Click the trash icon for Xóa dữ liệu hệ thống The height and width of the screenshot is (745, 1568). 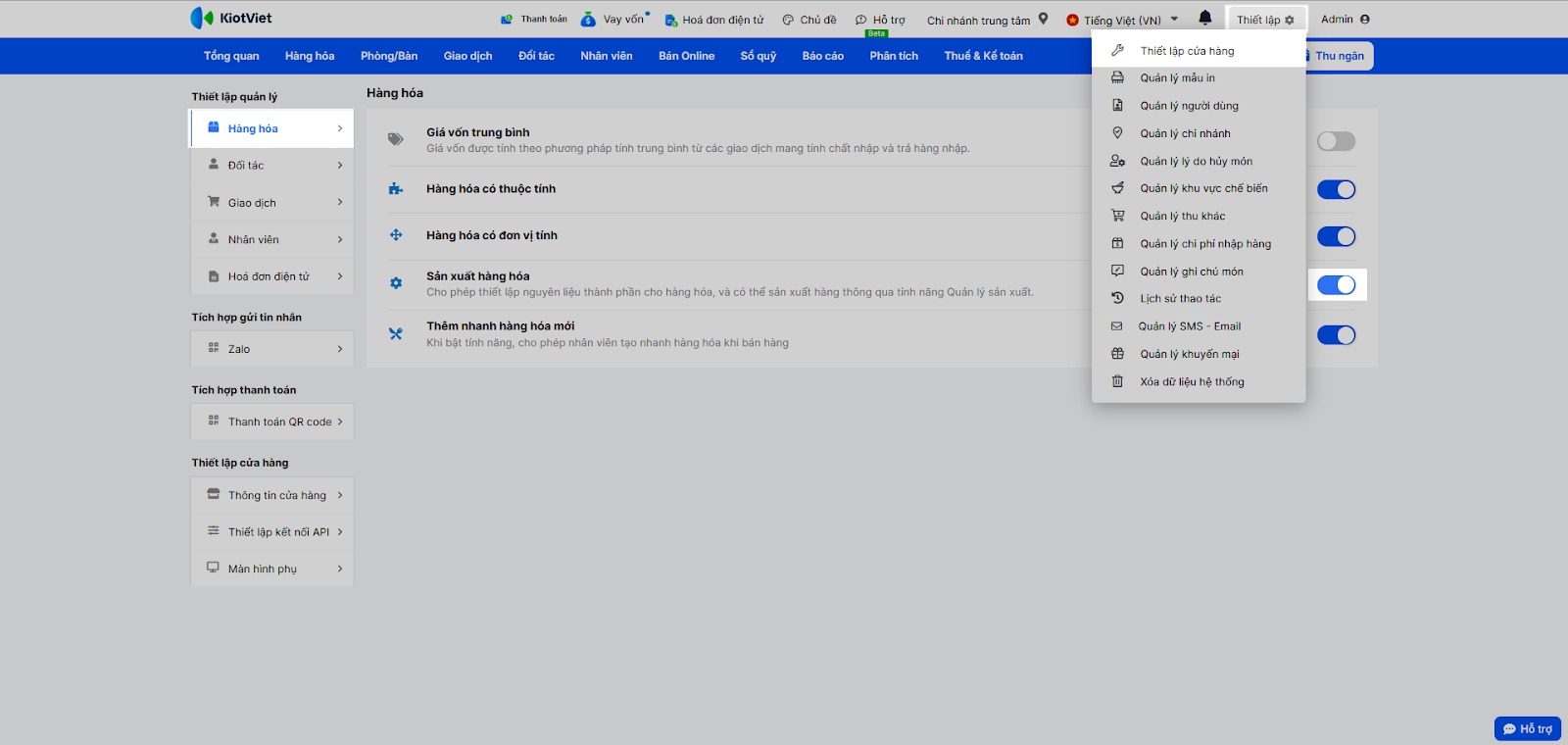[x=1117, y=381]
